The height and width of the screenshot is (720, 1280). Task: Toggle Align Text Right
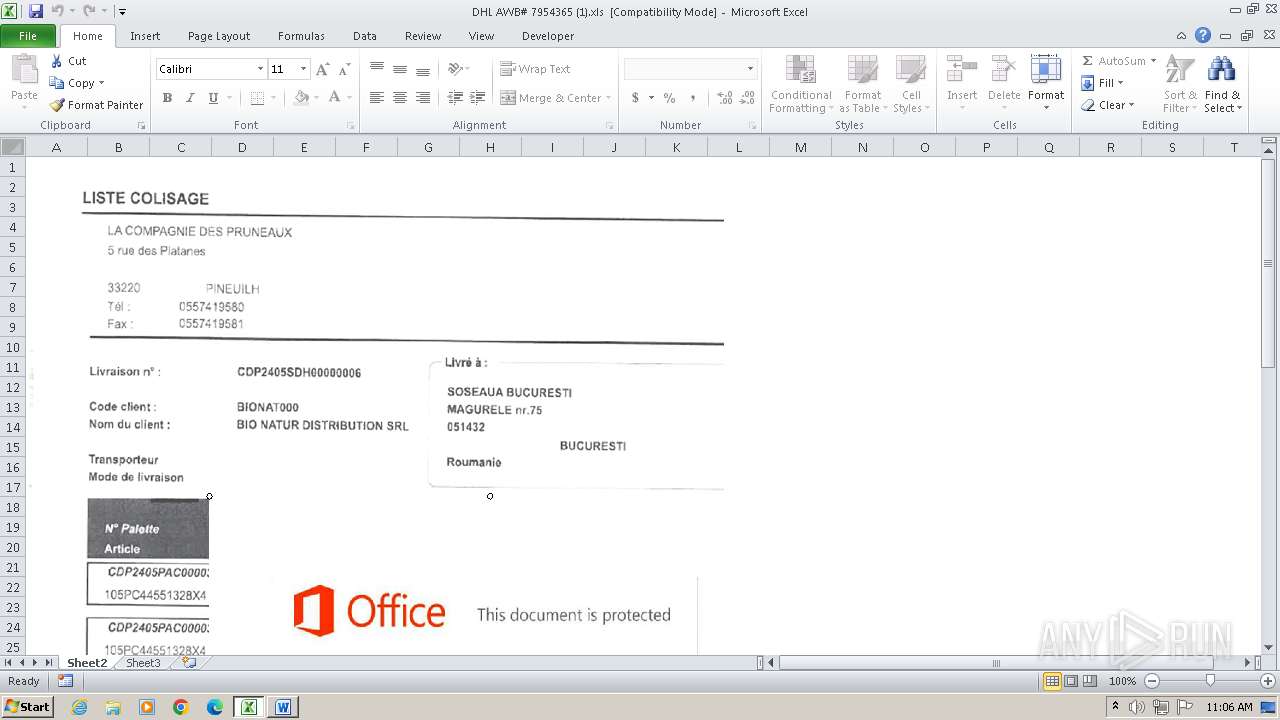pos(423,98)
